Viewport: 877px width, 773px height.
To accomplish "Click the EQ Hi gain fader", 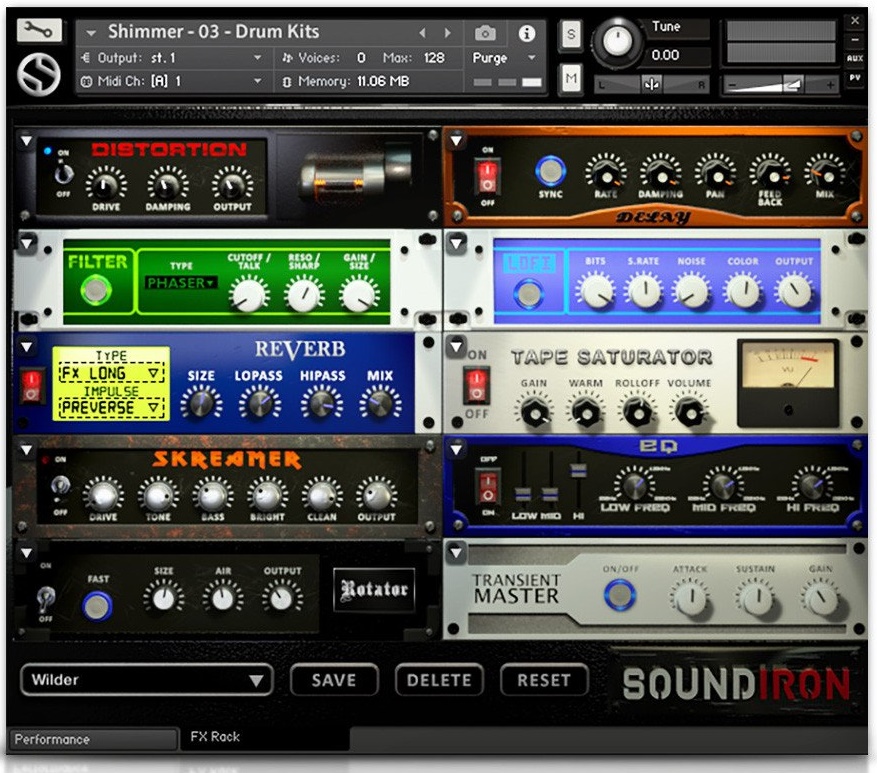I will pos(578,471).
